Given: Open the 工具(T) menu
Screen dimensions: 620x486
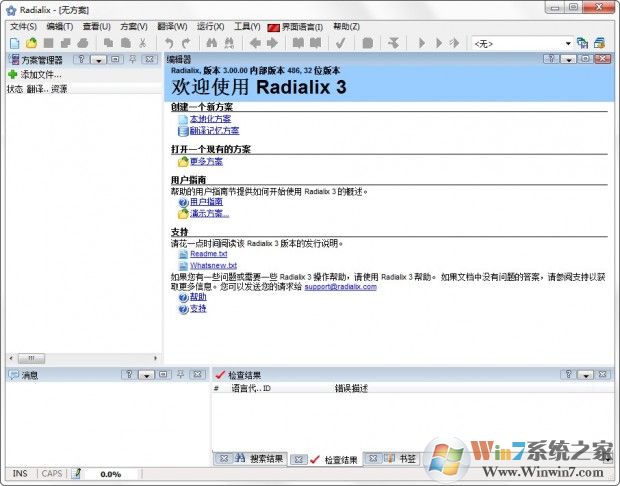Looking at the screenshot, I should [x=247, y=26].
